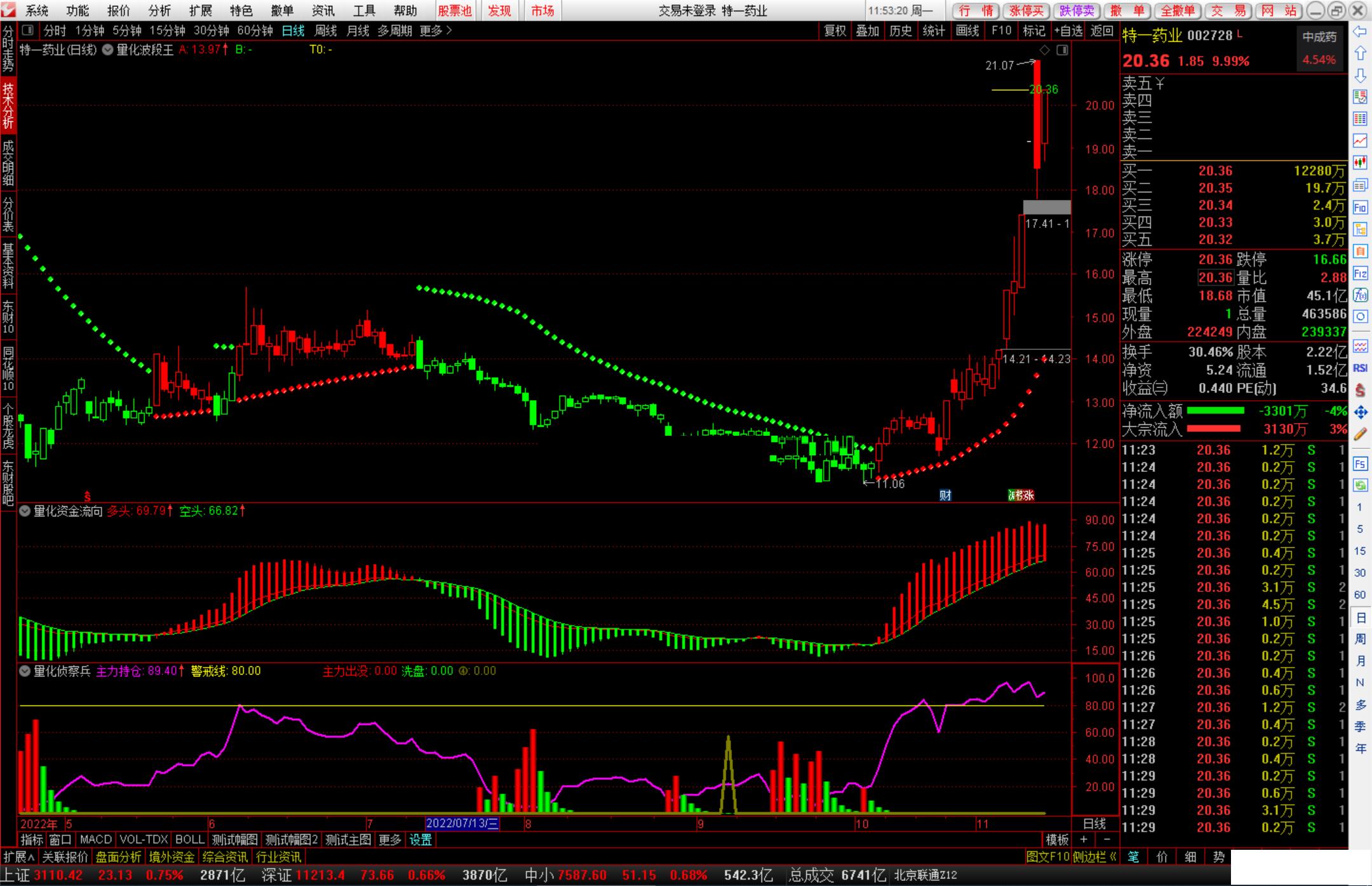Viewport: 1372px width, 886px height.
Task: Select the pencil drawing tool icon
Action: point(1360,434)
